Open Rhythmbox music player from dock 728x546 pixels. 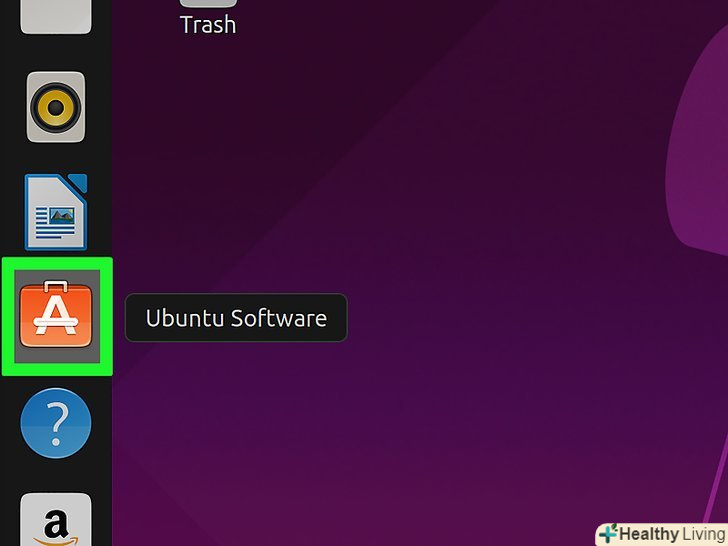(x=56, y=107)
